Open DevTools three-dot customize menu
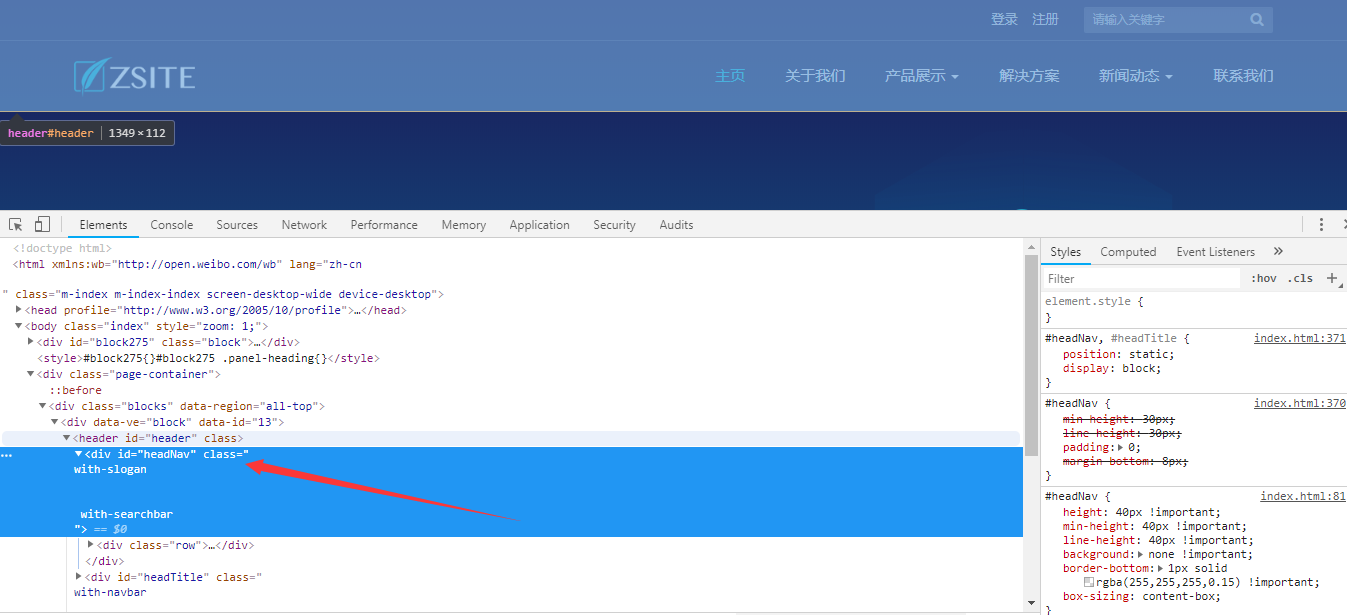1347x615 pixels. 1321,225
